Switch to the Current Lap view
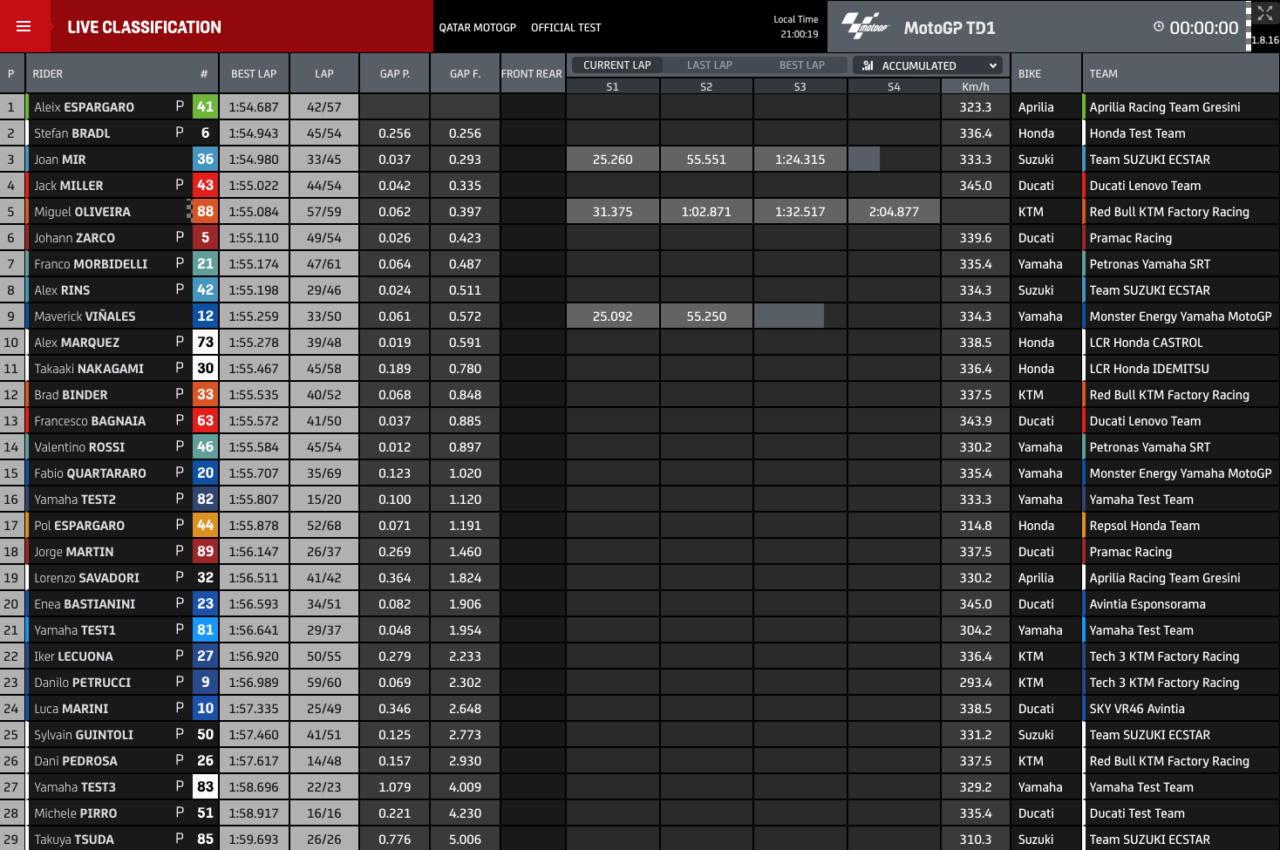 click(617, 65)
